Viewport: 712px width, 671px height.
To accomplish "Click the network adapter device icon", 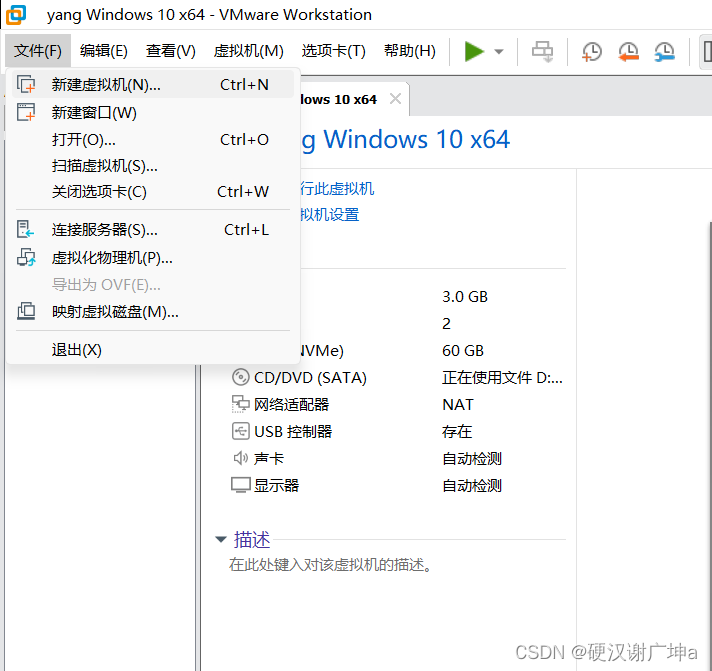I will [x=240, y=404].
